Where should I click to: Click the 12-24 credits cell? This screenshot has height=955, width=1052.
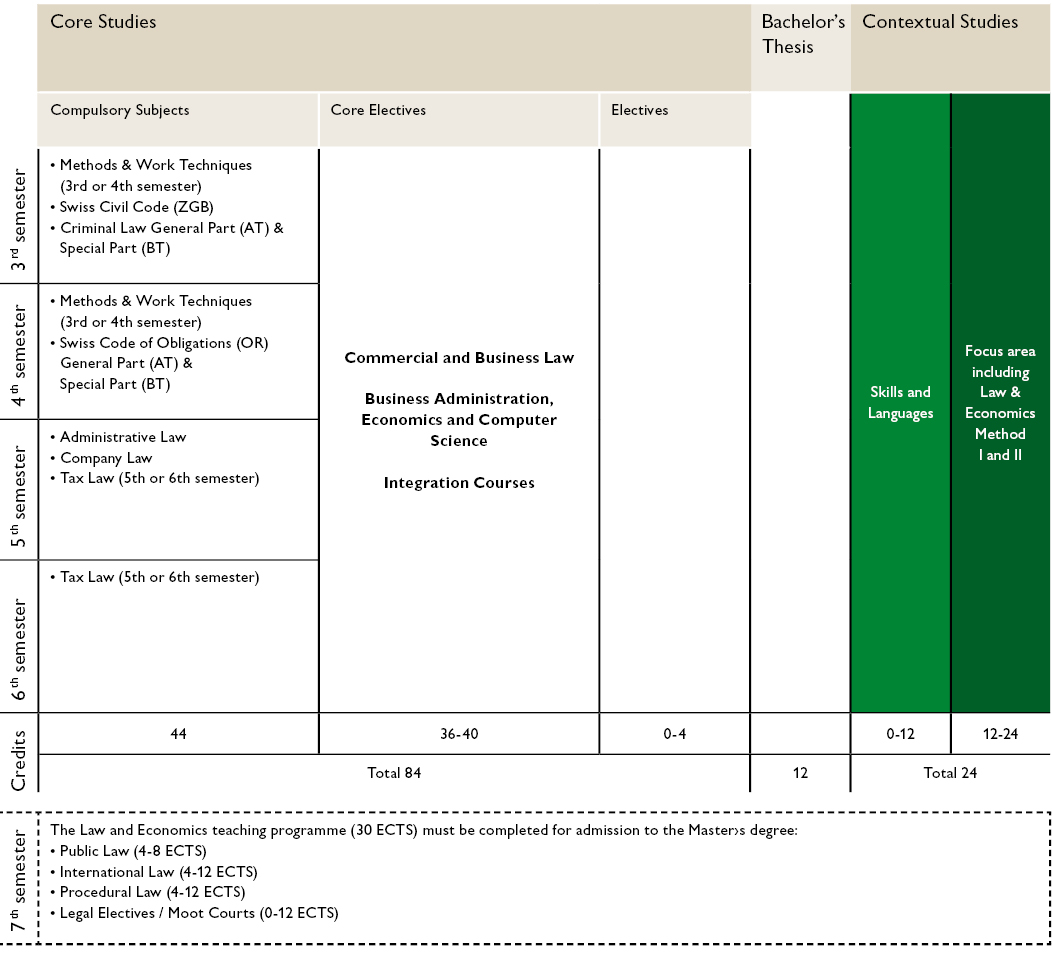pos(1000,734)
